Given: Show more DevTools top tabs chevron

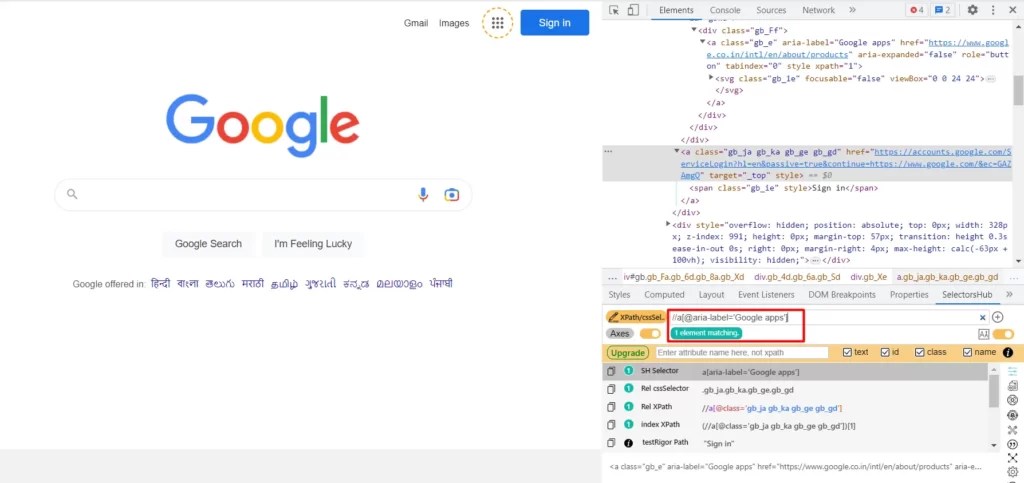Looking at the screenshot, I should (852, 10).
